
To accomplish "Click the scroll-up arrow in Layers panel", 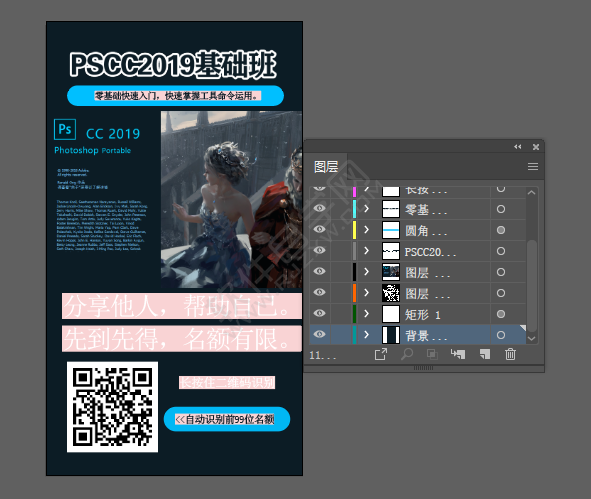I will click(x=531, y=193).
